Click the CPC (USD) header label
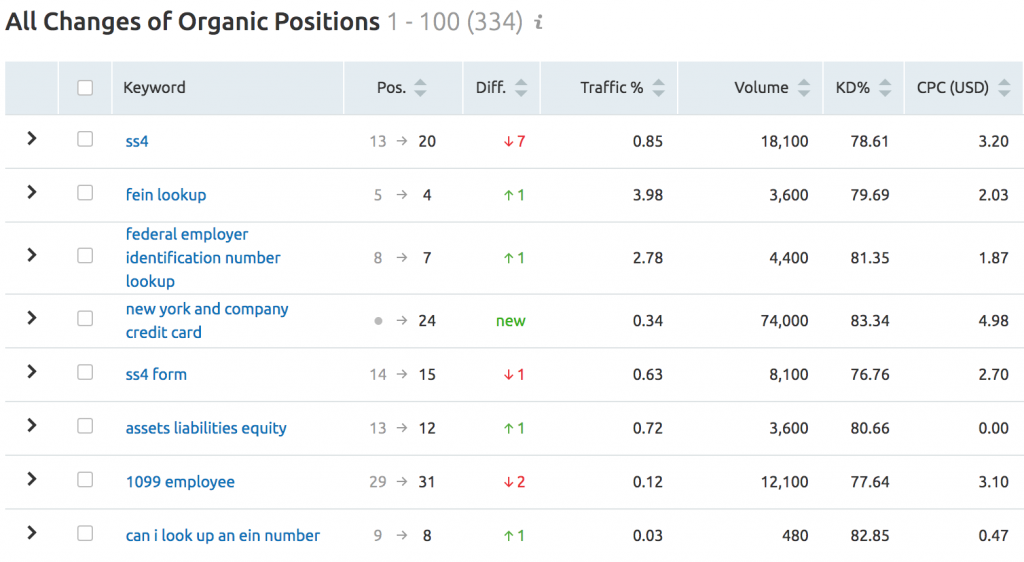 [x=953, y=87]
